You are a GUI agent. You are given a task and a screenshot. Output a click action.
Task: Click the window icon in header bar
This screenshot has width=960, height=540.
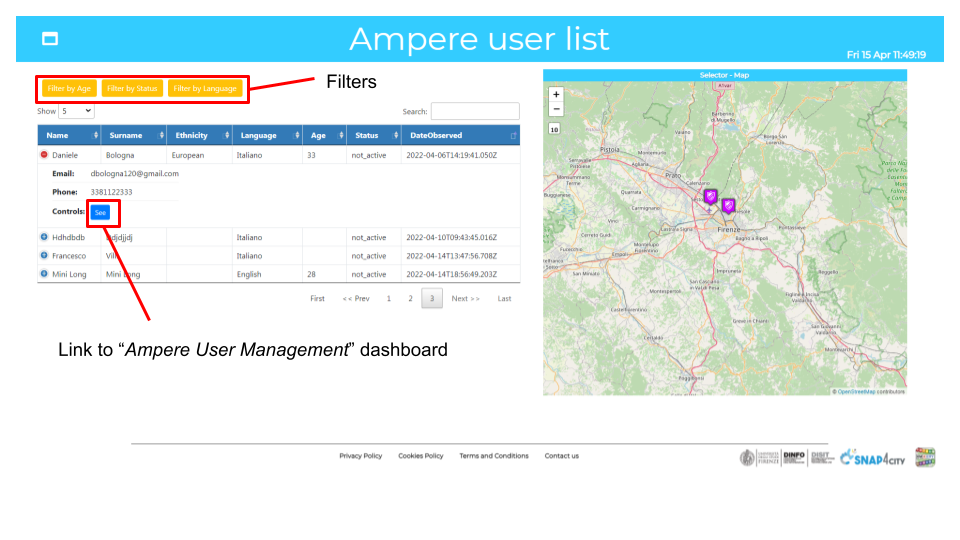(x=50, y=39)
